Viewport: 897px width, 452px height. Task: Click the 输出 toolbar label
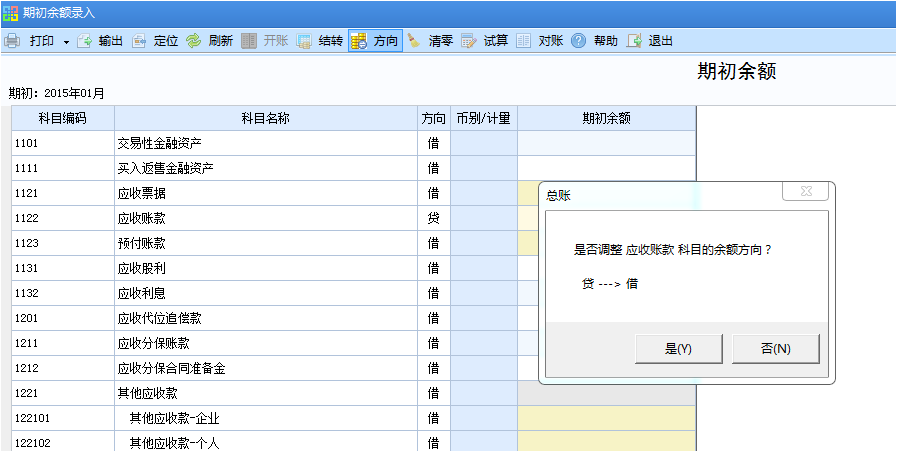[x=110, y=41]
